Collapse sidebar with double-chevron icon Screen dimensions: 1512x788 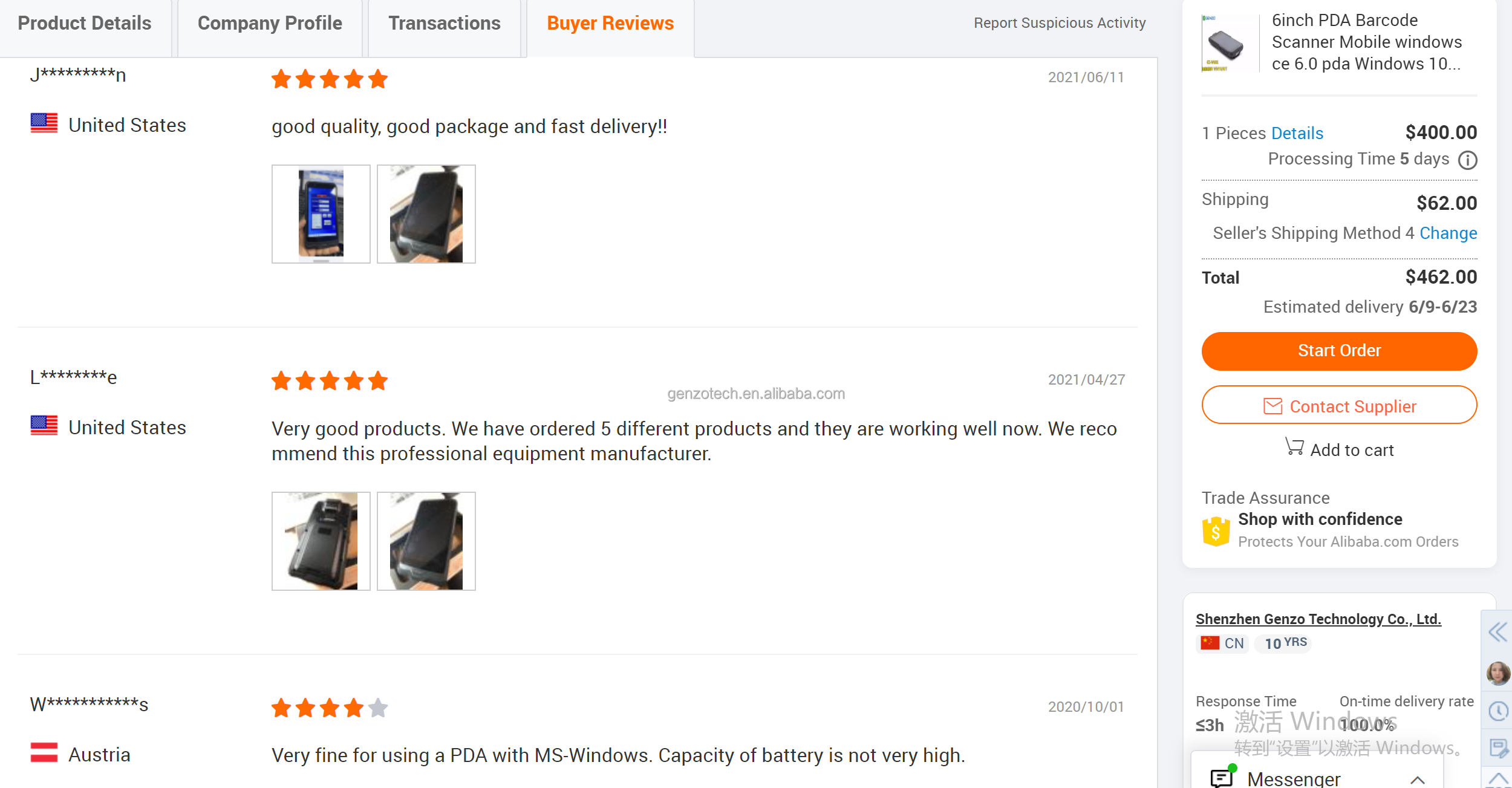1497,632
